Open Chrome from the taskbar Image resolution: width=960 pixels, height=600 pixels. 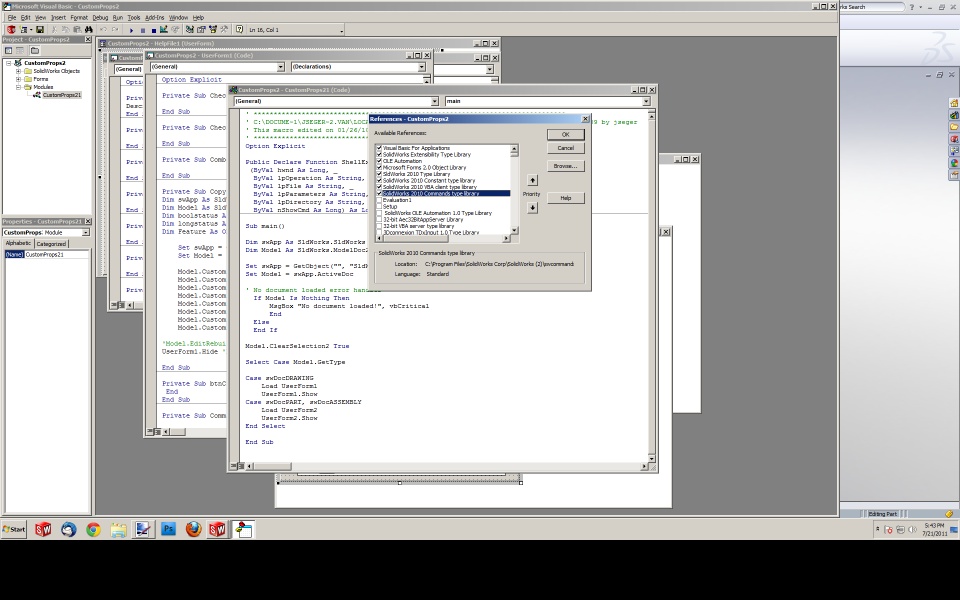[93, 529]
